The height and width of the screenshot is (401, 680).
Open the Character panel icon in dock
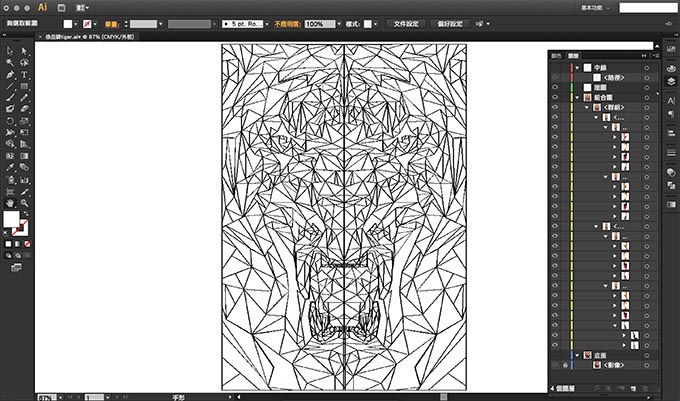coord(671,101)
